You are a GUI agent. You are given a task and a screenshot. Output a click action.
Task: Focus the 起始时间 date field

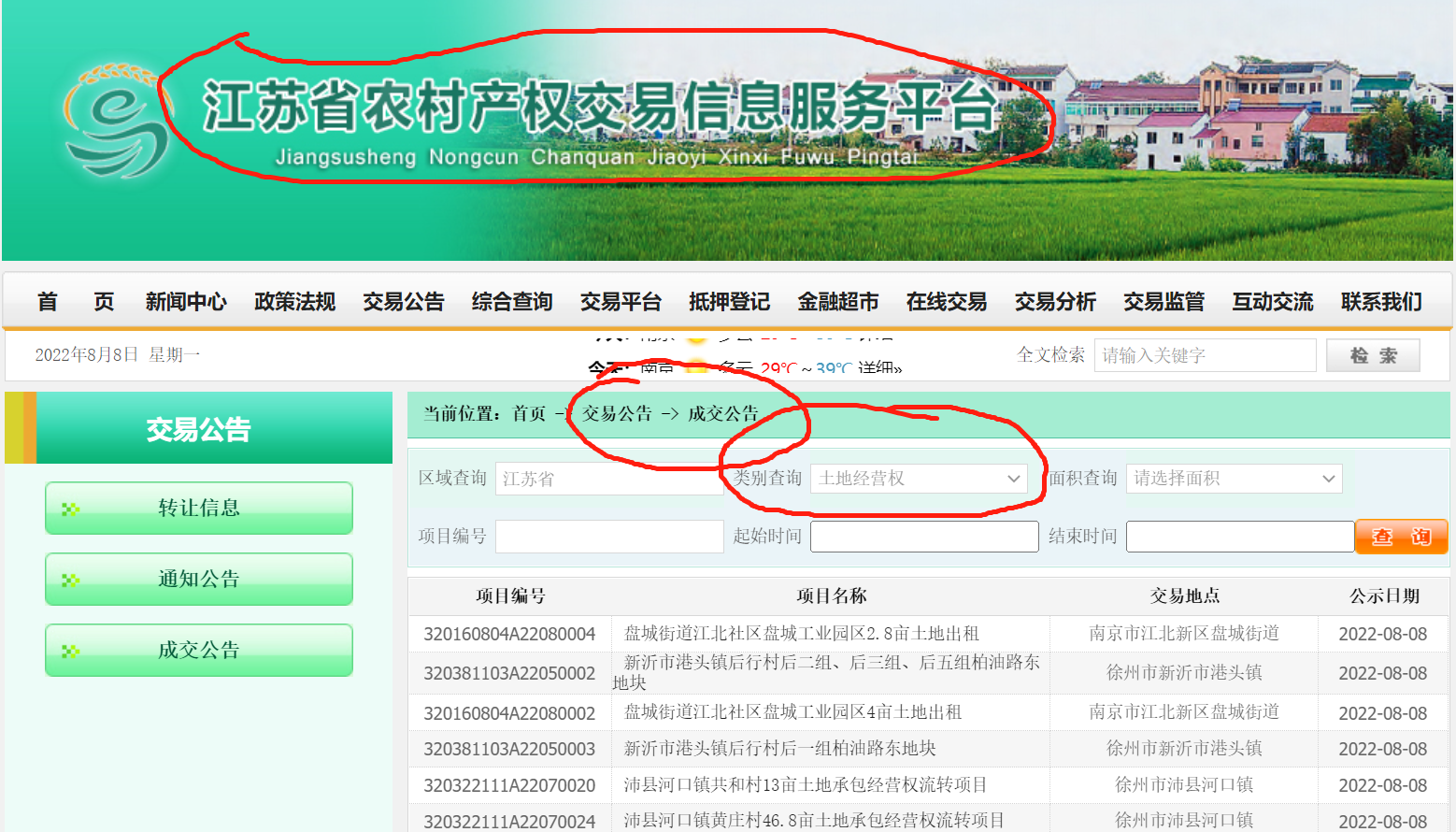coord(924,537)
